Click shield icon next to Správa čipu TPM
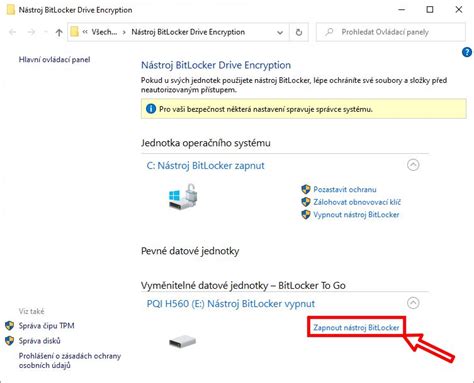The image size is (474, 383). (10, 326)
